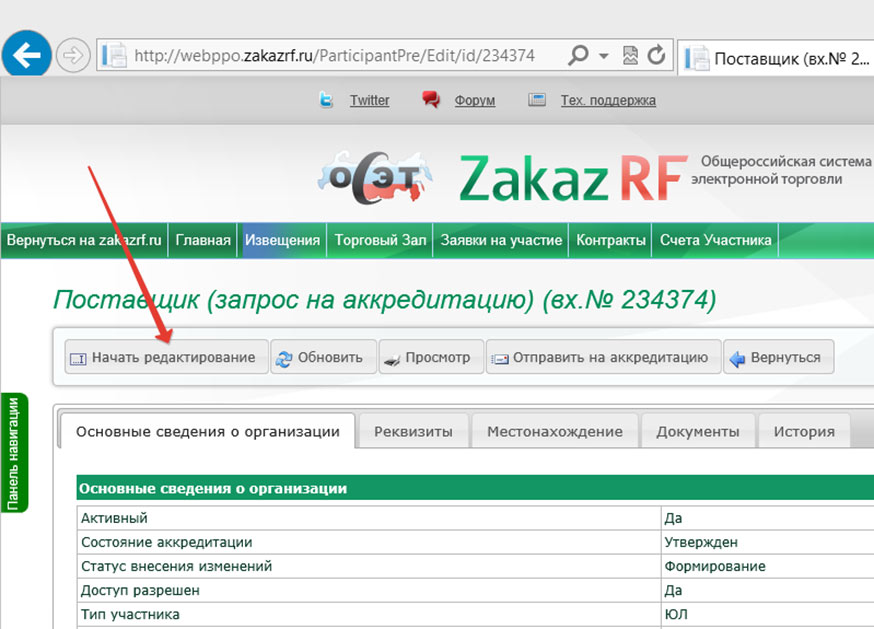This screenshot has width=874, height=629.
Task: Click the Начать редактирование button
Action: click(166, 357)
